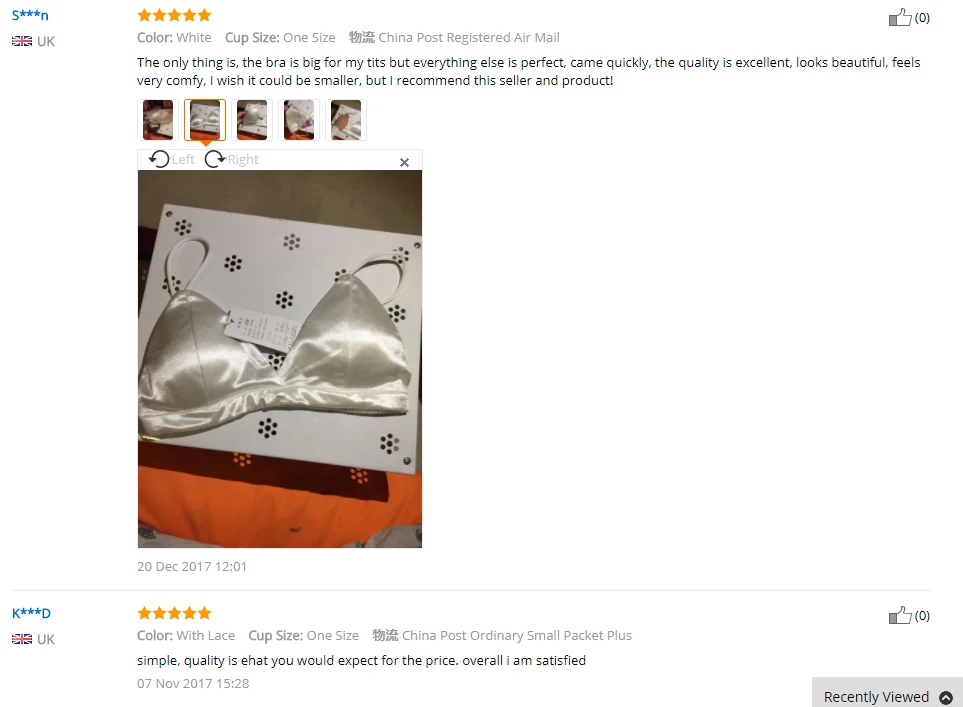This screenshot has width=963, height=707.
Task: Click the UK flag under S***n
Action: click(22, 41)
